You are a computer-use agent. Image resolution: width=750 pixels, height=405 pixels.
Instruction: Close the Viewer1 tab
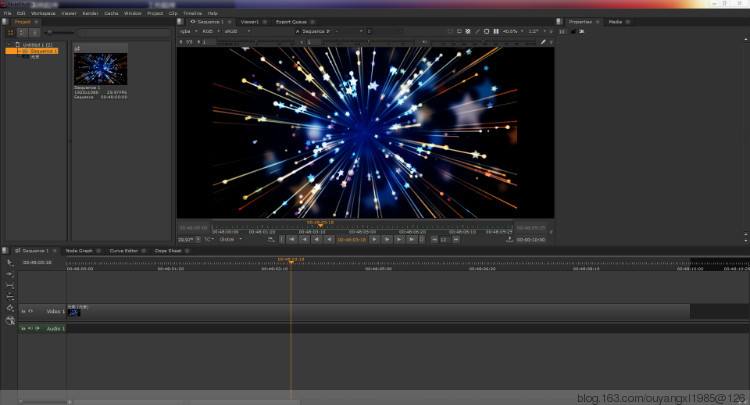tap(265, 22)
